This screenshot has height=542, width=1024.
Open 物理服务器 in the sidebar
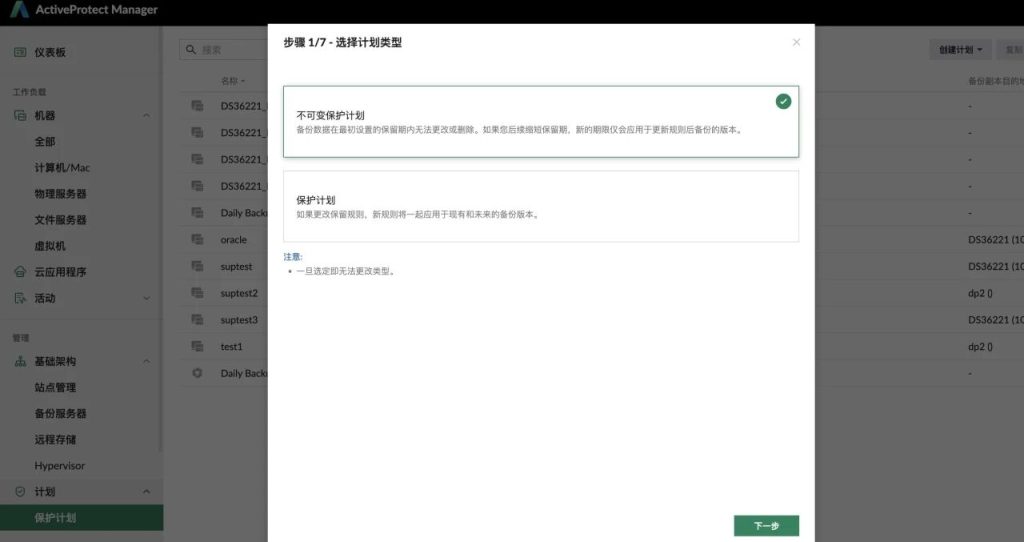click(60, 194)
